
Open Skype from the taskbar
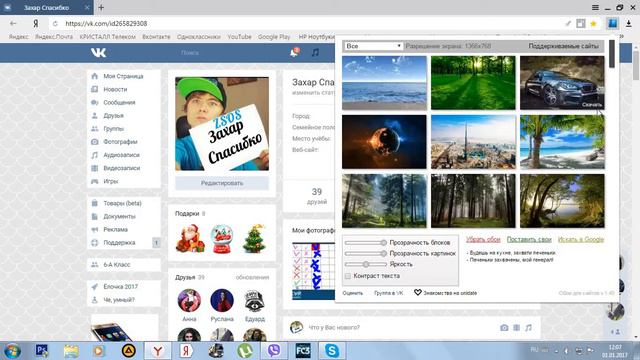332,351
